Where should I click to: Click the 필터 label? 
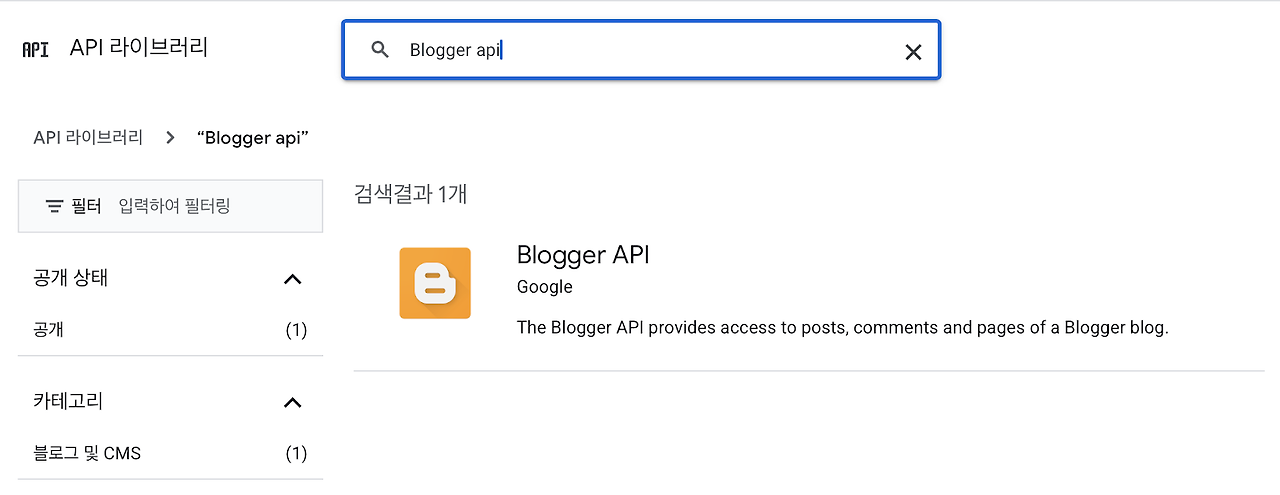[86, 206]
